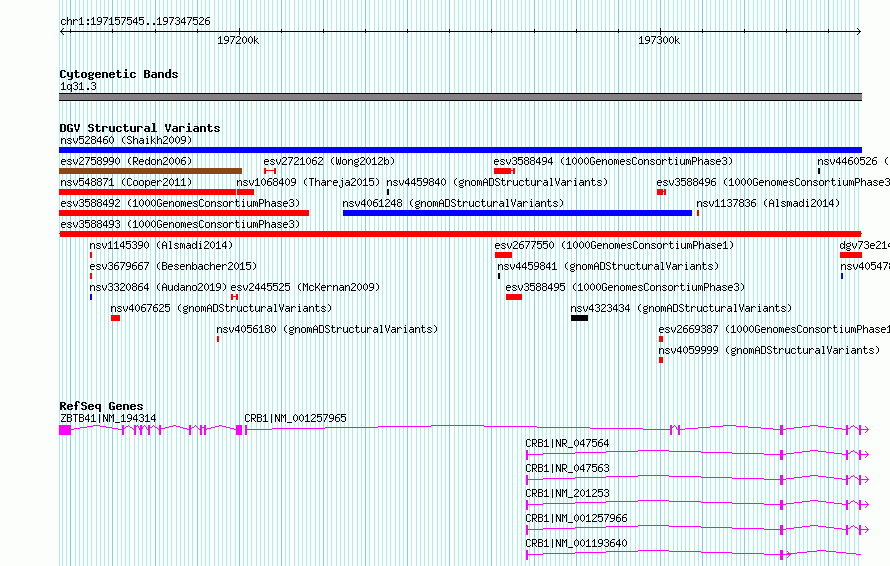Screen dimensions: 890x566
Task: Open nsv1145390 (Alsmadi2014) label
Action: [x=161, y=245]
